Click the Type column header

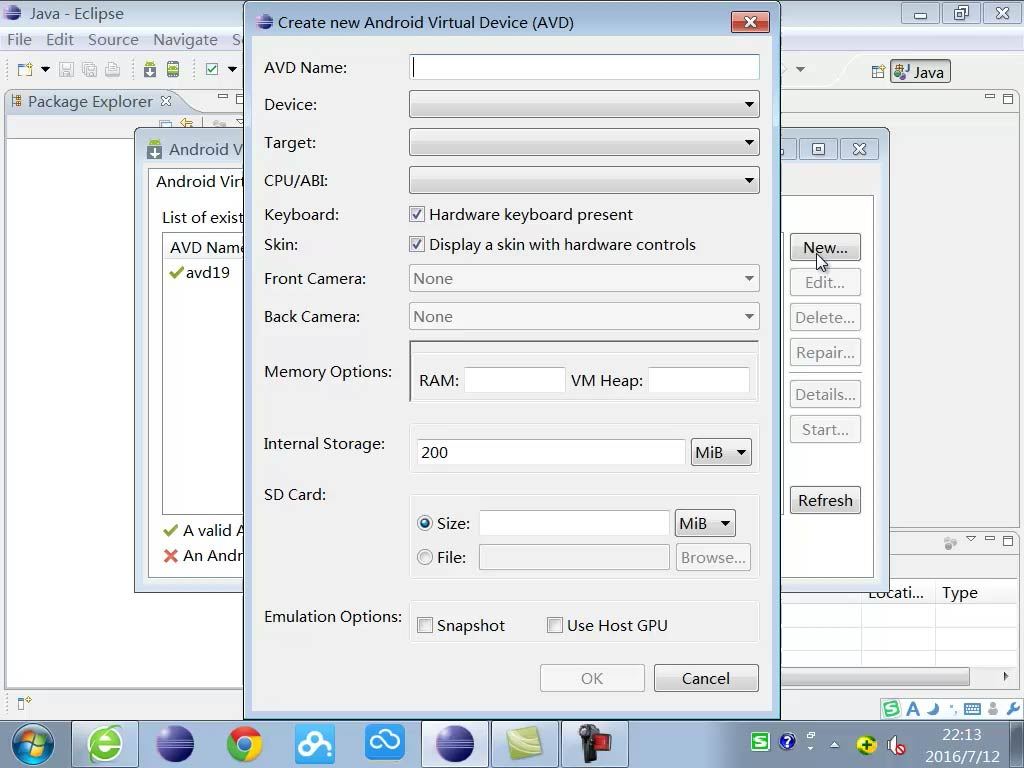click(959, 592)
